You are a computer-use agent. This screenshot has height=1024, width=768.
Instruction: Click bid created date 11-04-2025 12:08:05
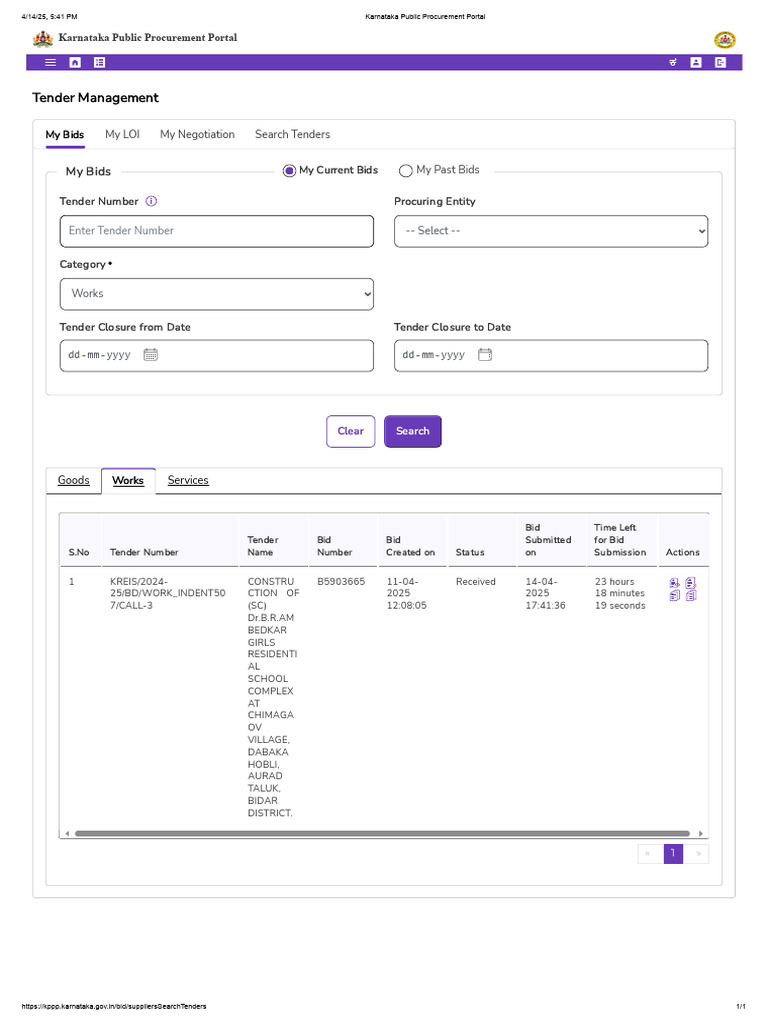coord(406,594)
